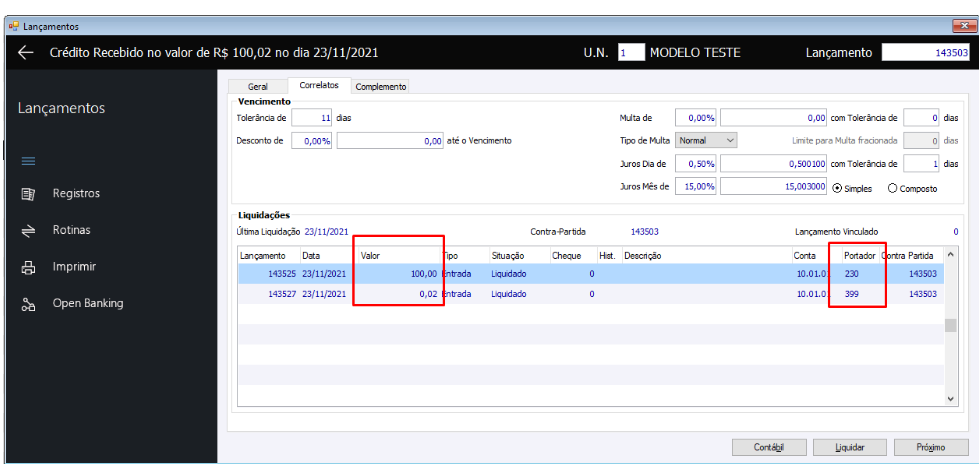Click the Registros icon in sidebar
Screen dimensions: 979x464
click(28, 194)
